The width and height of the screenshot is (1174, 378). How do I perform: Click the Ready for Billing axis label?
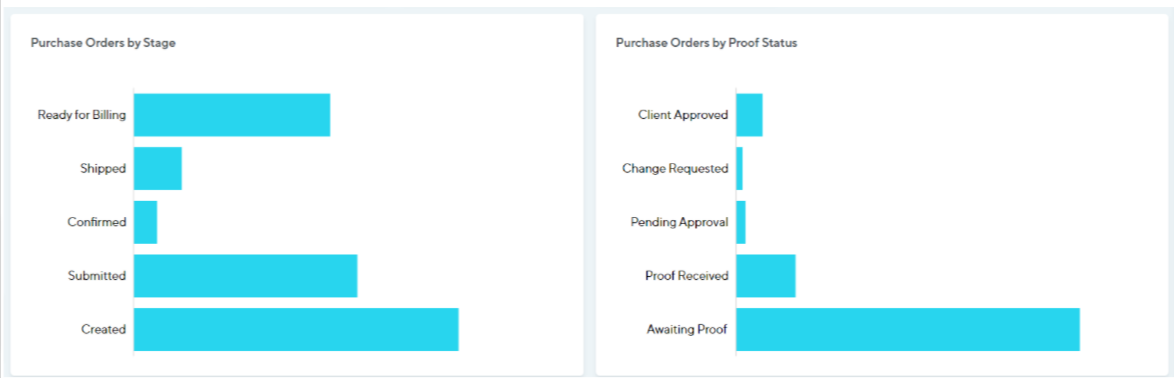[82, 115]
